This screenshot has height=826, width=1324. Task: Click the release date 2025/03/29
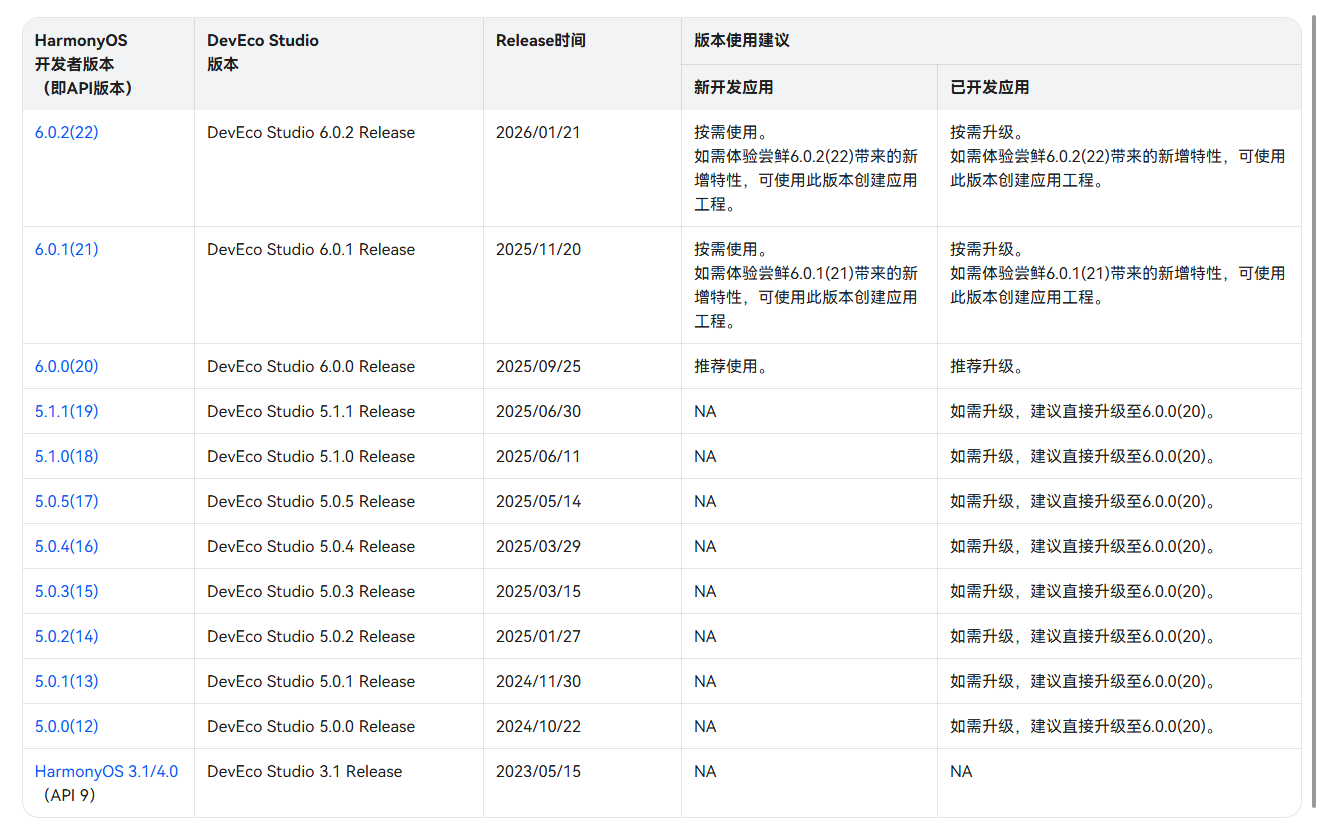click(x=538, y=546)
